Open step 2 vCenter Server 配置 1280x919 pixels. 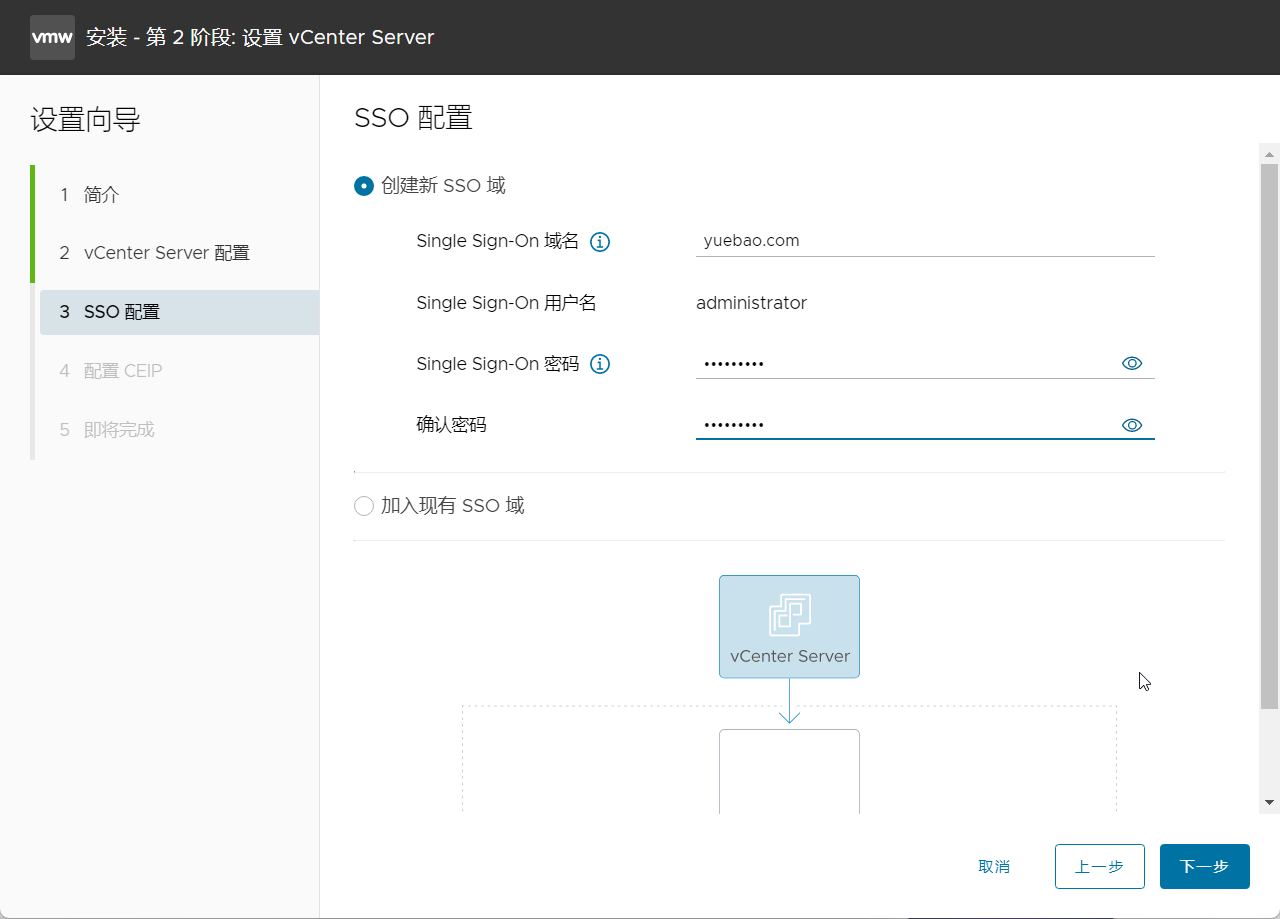[x=165, y=252]
